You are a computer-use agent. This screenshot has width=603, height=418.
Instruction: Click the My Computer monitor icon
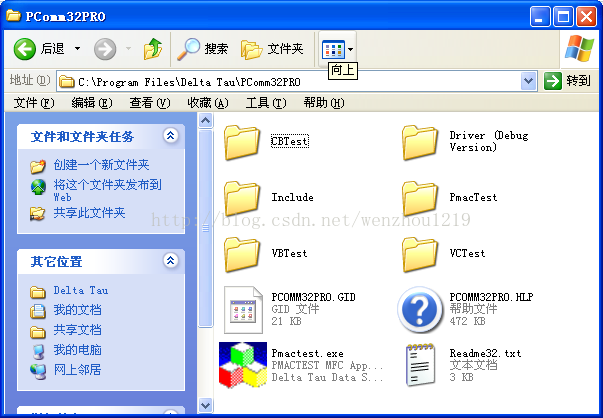coord(38,351)
